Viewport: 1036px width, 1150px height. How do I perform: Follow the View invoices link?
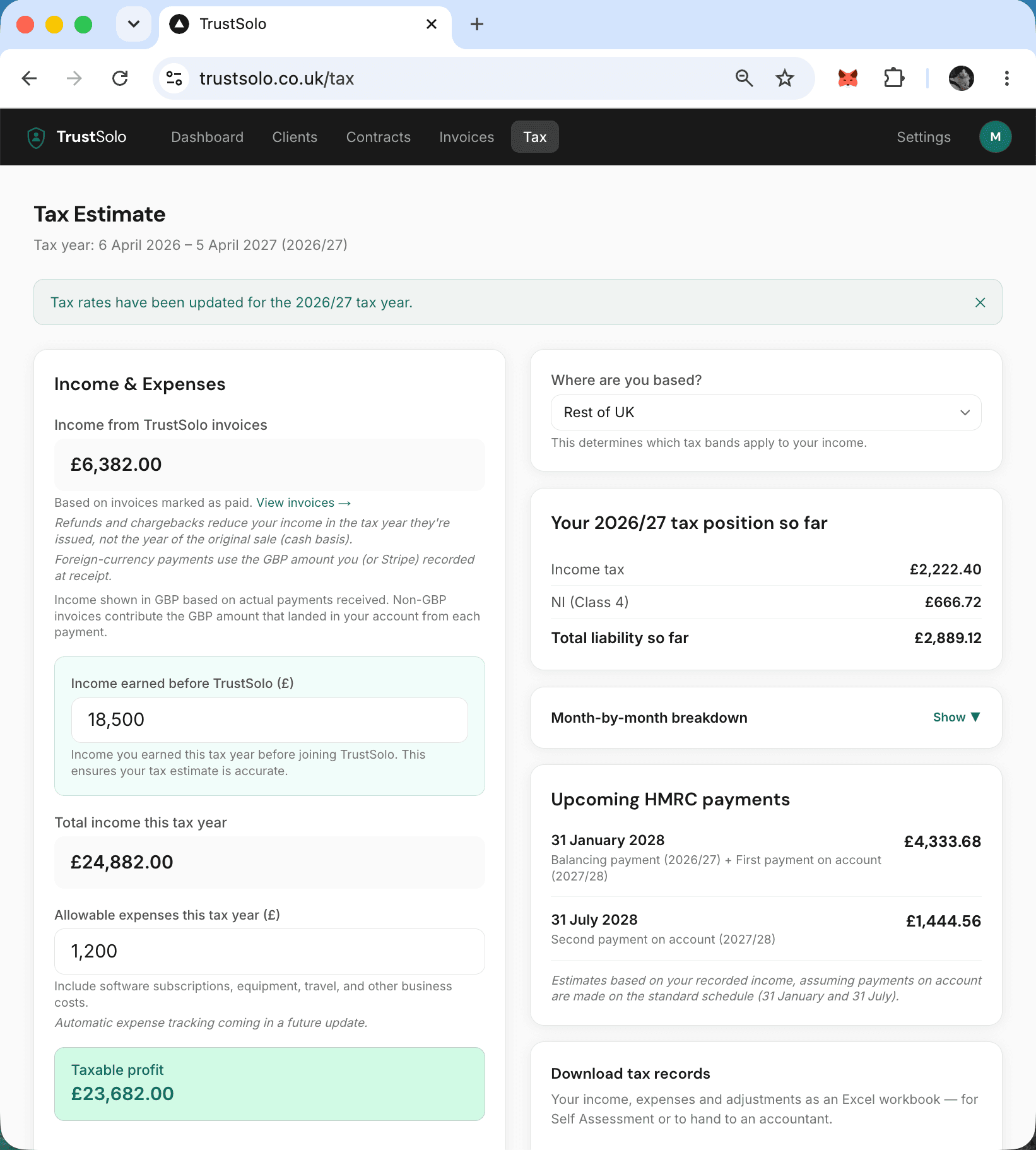click(303, 502)
